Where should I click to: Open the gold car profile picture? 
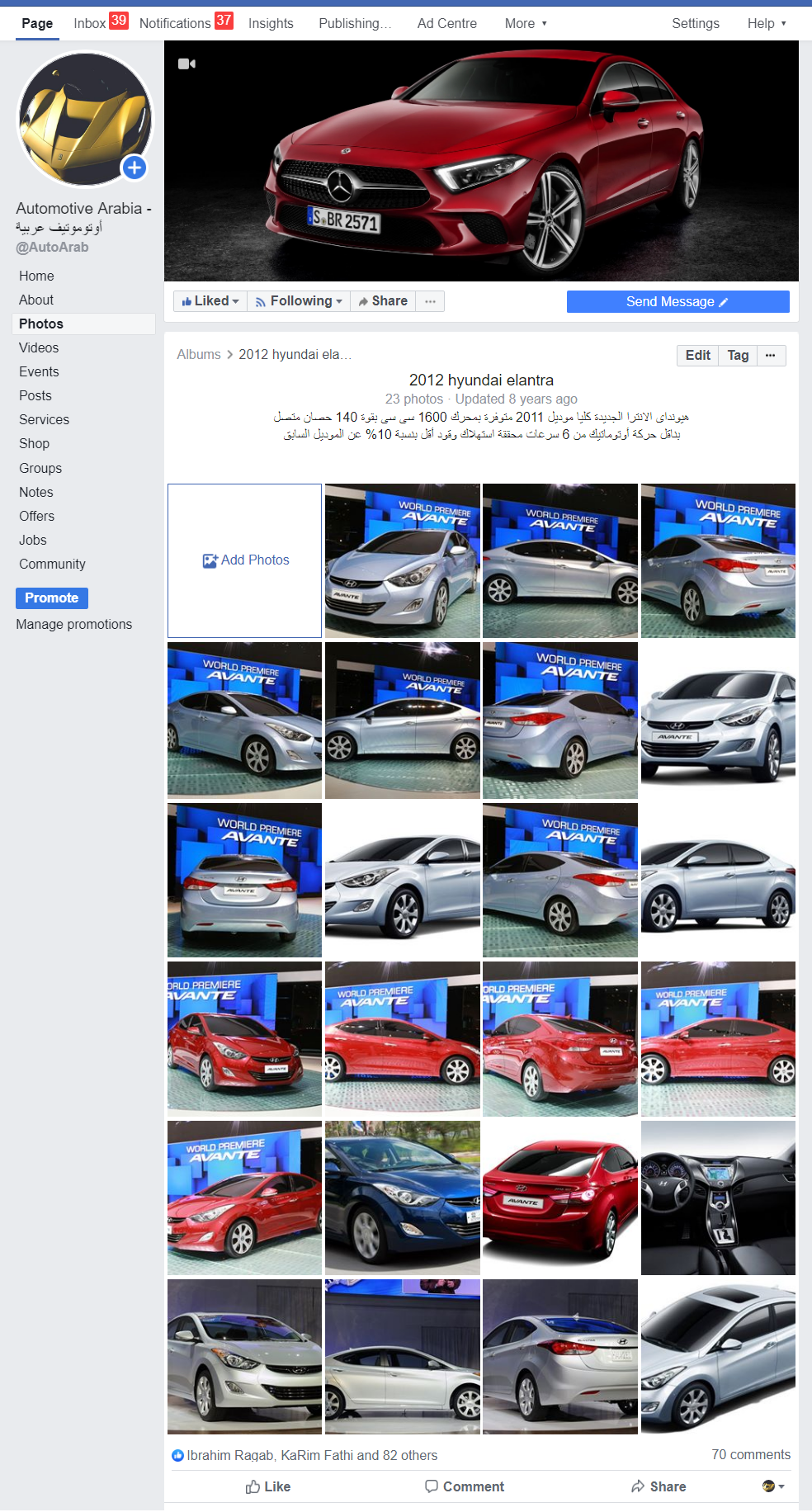tap(85, 119)
